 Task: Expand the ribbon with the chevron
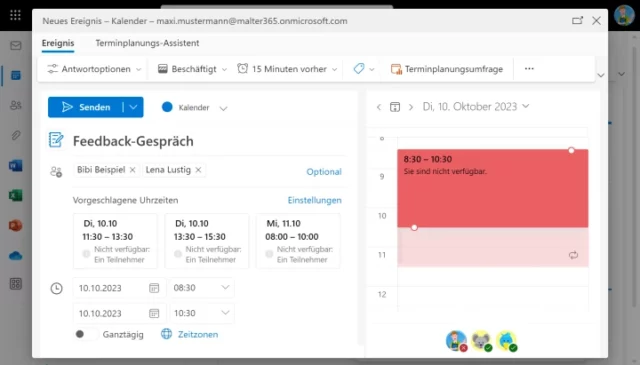point(600,75)
